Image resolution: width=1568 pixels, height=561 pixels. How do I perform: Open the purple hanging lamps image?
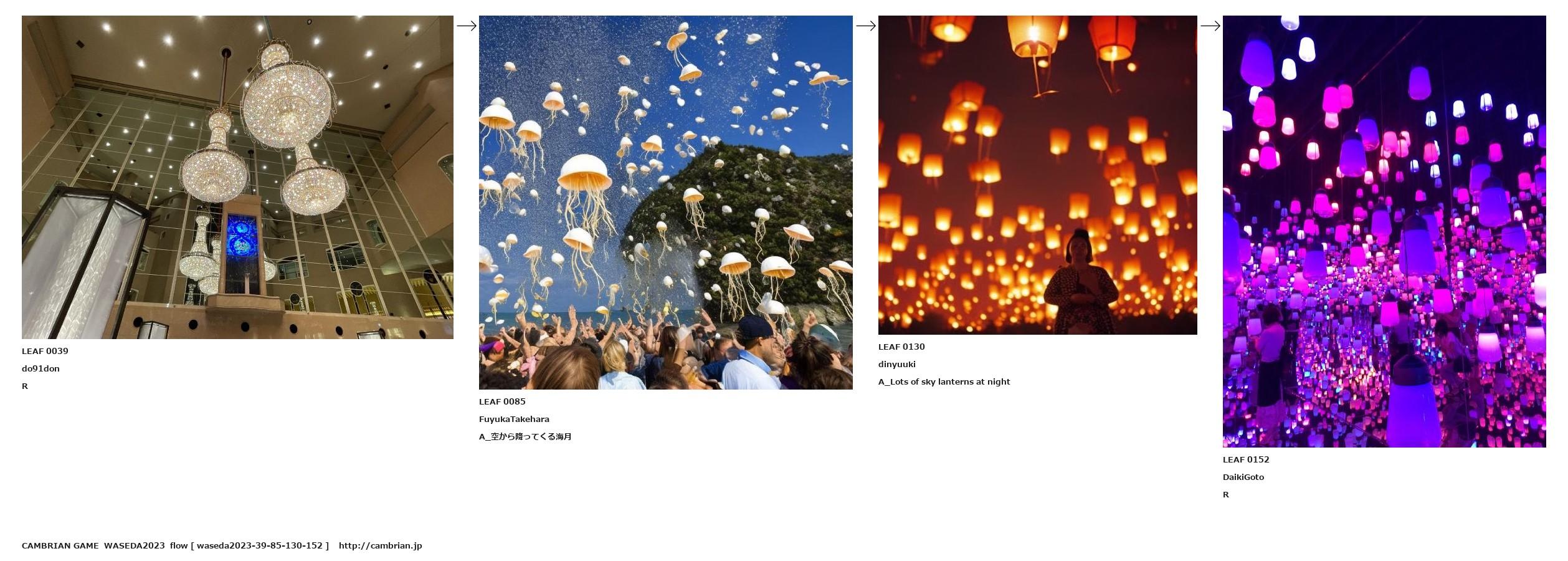1384,231
